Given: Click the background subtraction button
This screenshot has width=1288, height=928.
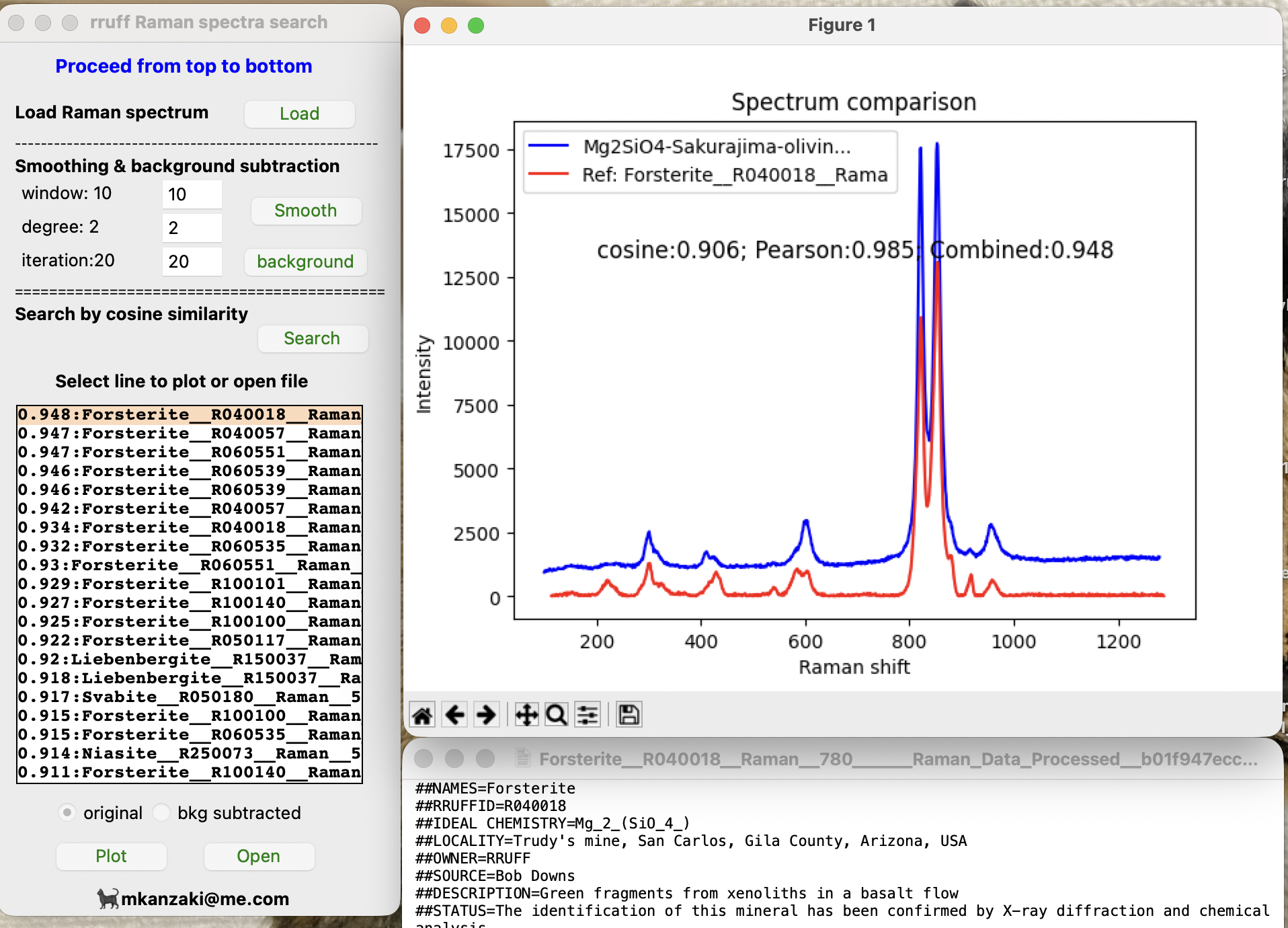Looking at the screenshot, I should (305, 262).
